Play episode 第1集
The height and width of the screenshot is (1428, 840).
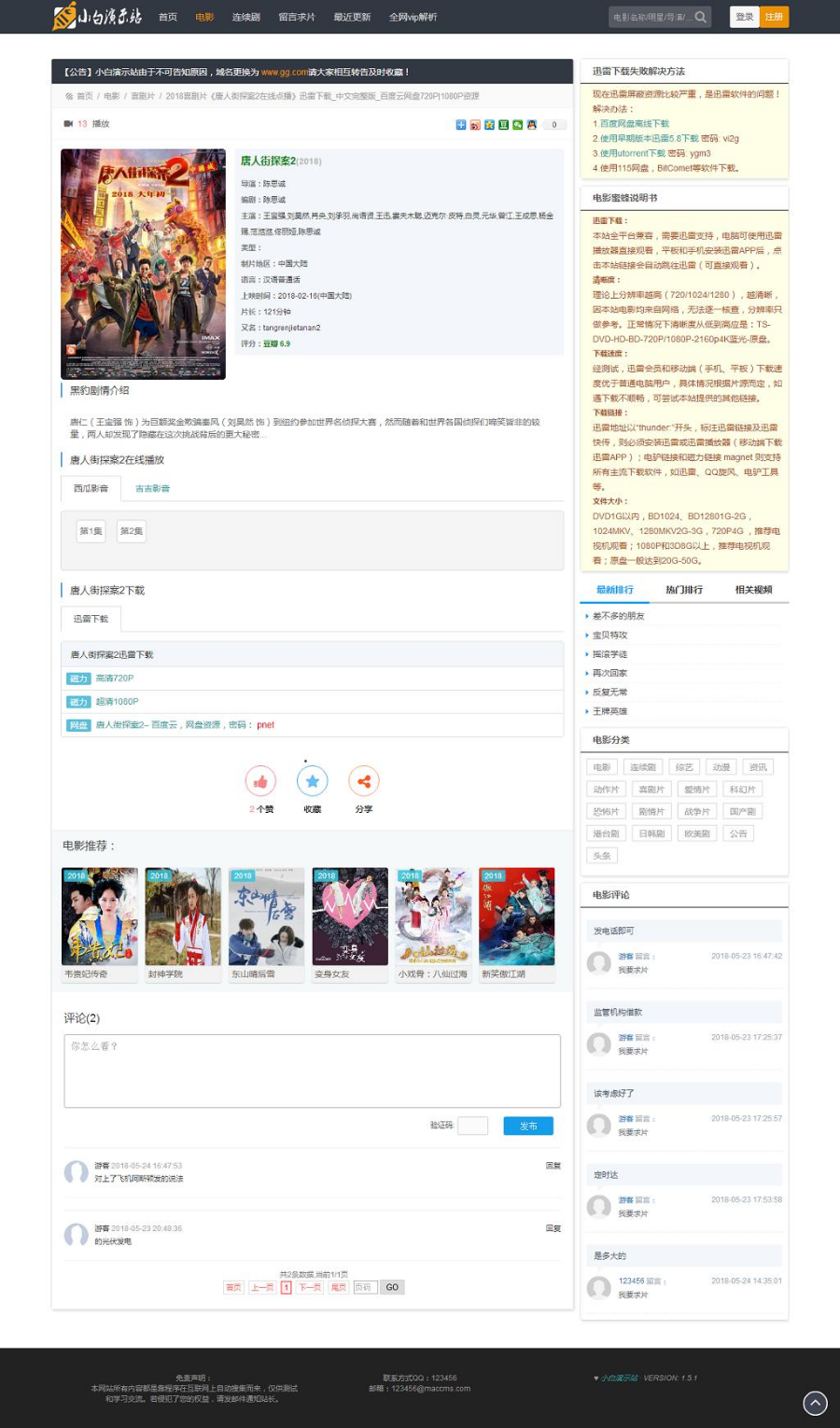91,531
